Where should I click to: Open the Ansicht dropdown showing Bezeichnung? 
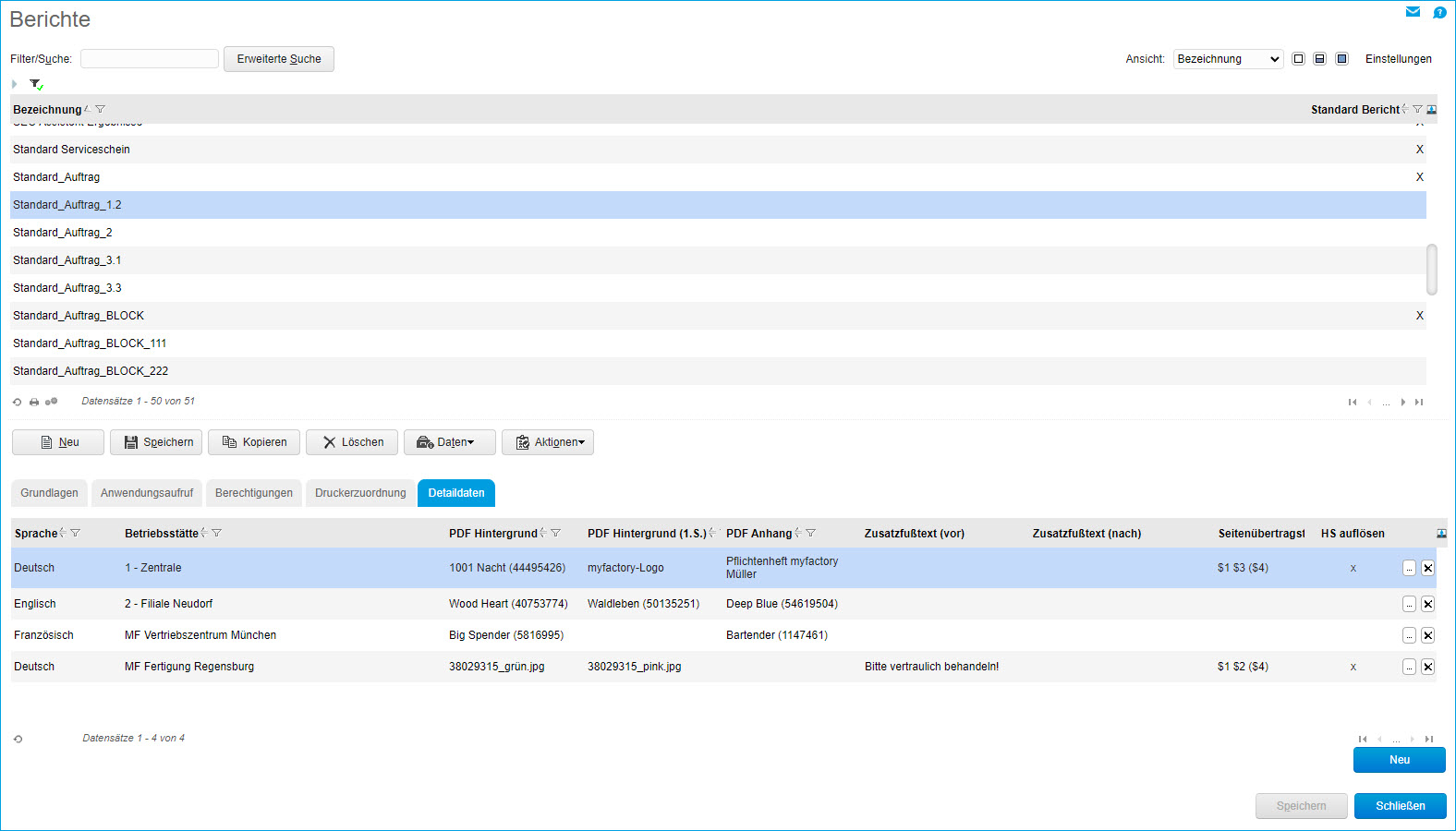[1228, 59]
